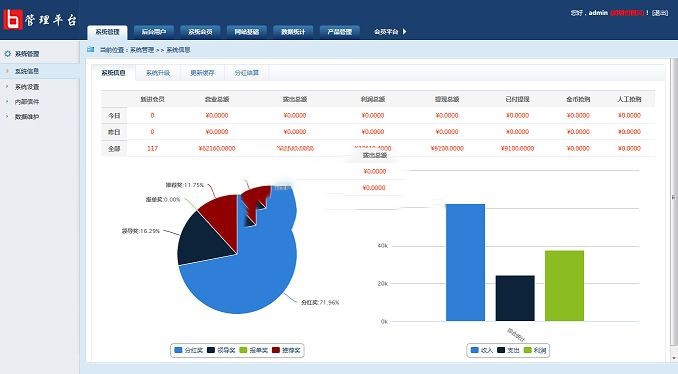Click the 金币拾购 column header
678x374 pixels.
tap(578, 99)
